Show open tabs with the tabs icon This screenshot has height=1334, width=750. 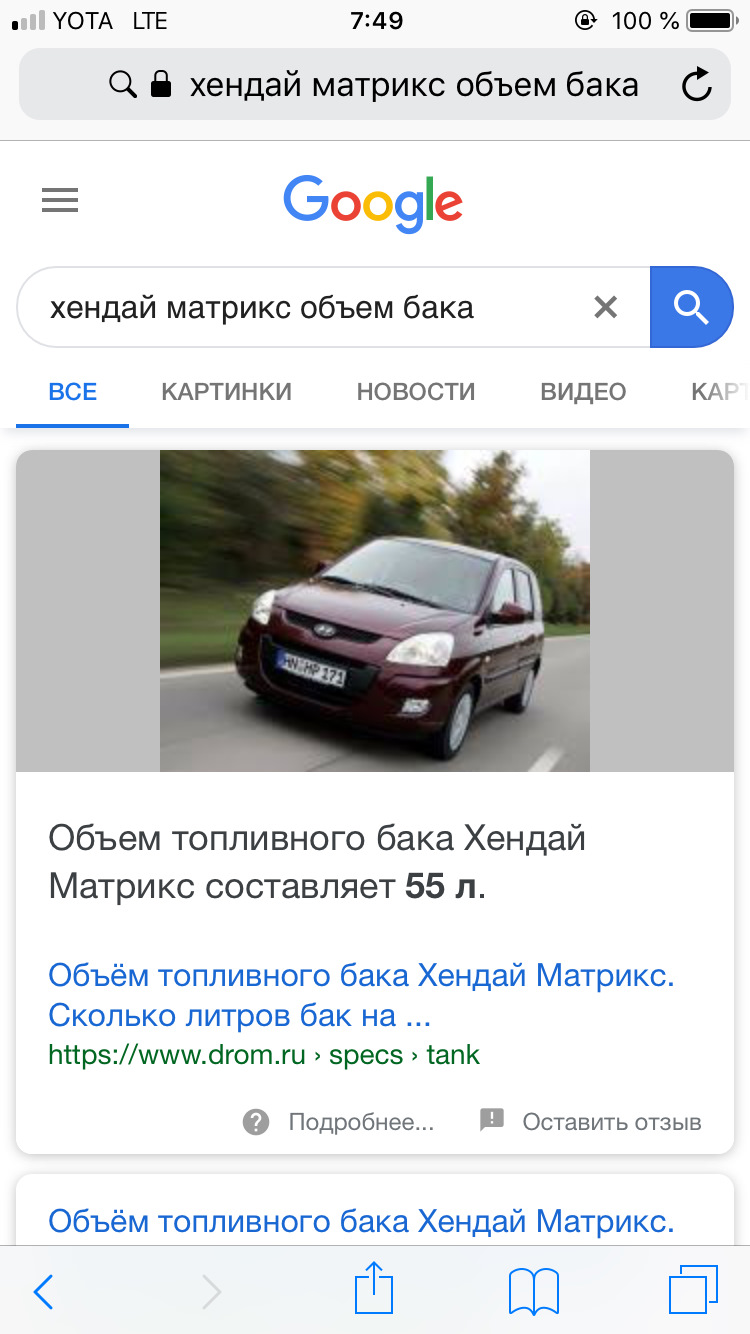[692, 1290]
